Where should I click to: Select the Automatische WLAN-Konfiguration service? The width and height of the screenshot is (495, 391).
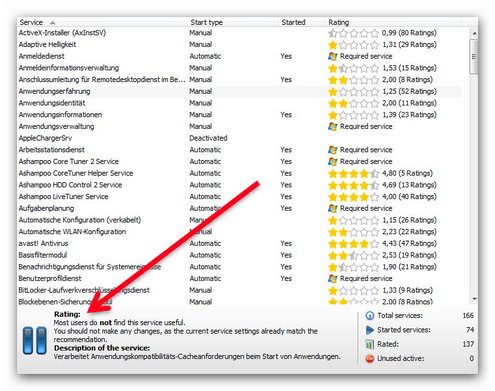click(72, 232)
